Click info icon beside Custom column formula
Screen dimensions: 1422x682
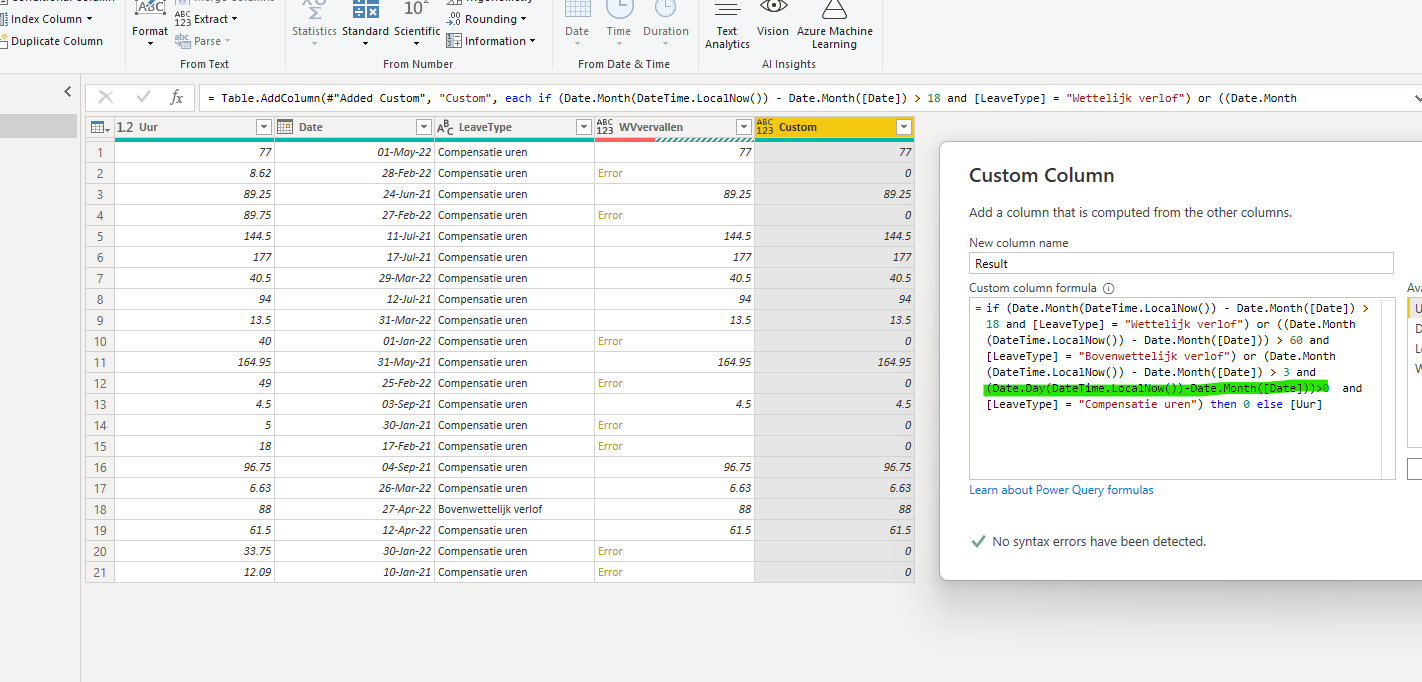tap(1108, 288)
